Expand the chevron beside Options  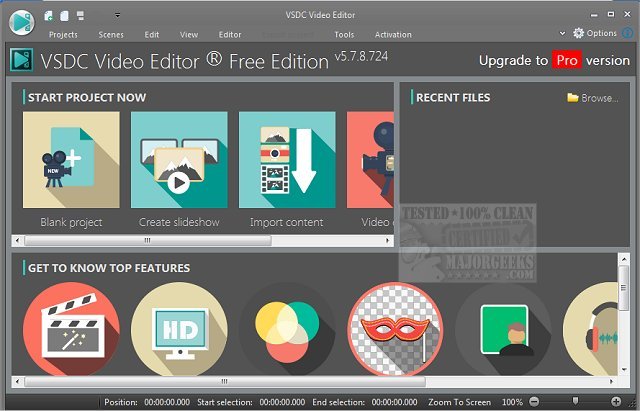[562, 33]
